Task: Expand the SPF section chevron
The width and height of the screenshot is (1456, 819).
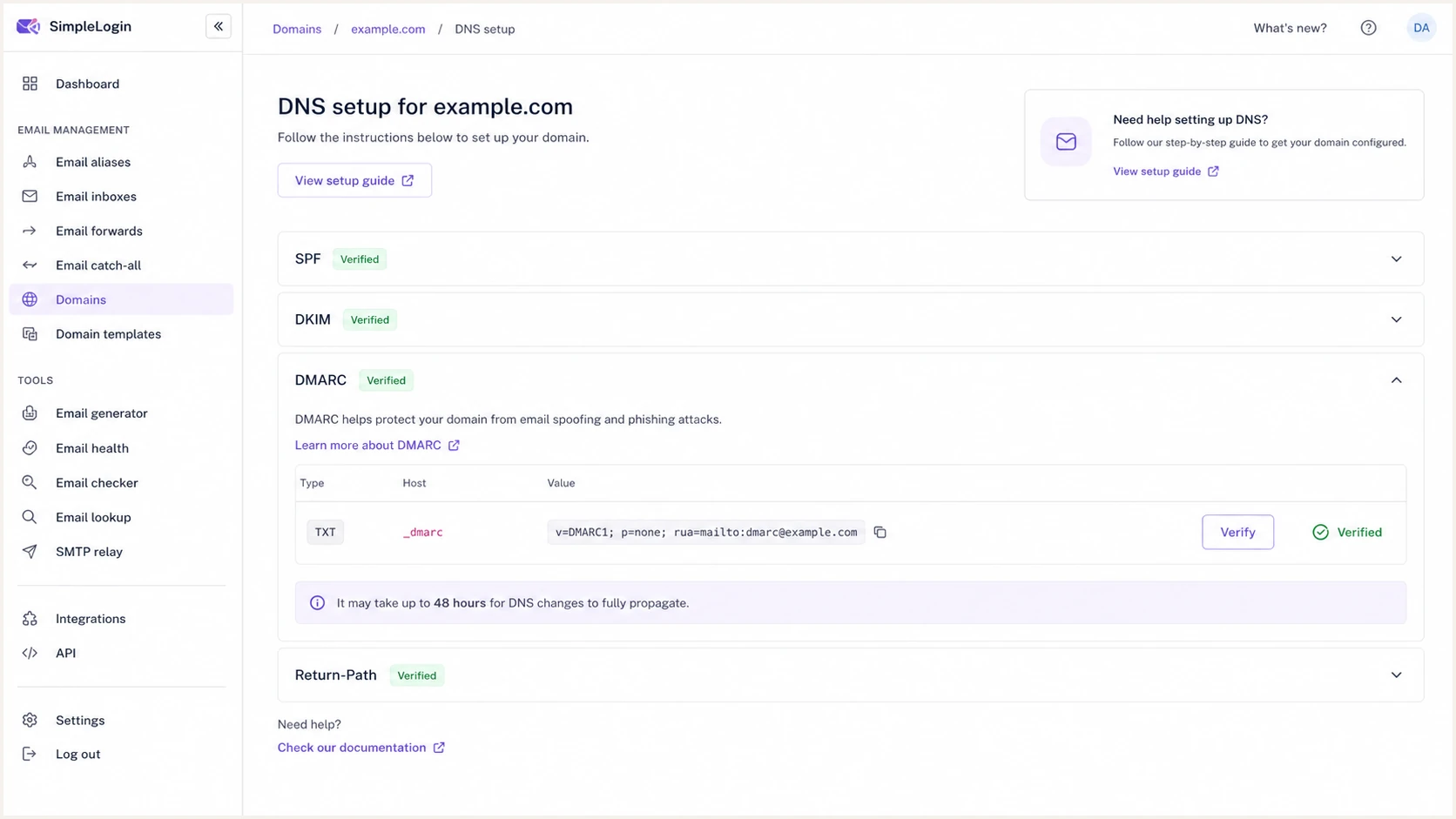Action: pyautogui.click(x=1396, y=258)
